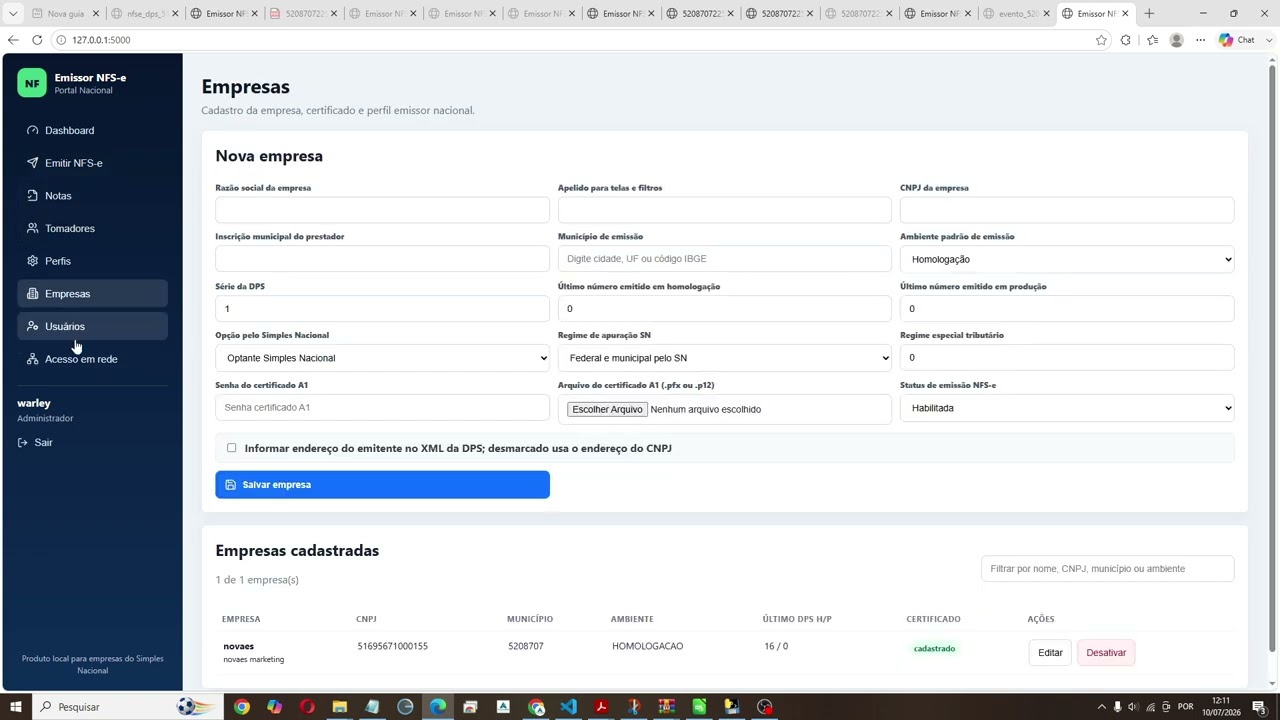Click the HOMOLOGACAO ambiente cell
Image resolution: width=1280 pixels, height=720 pixels.
click(647, 646)
